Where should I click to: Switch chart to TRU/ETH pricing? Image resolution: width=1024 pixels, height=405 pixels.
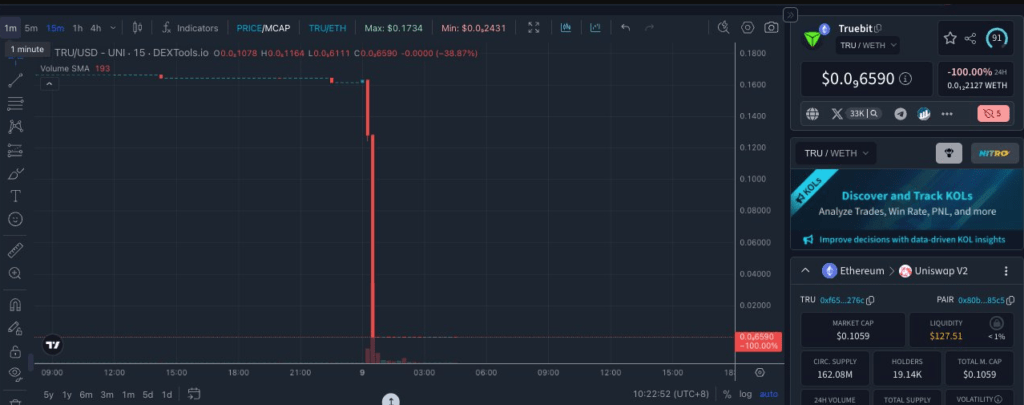(x=327, y=28)
